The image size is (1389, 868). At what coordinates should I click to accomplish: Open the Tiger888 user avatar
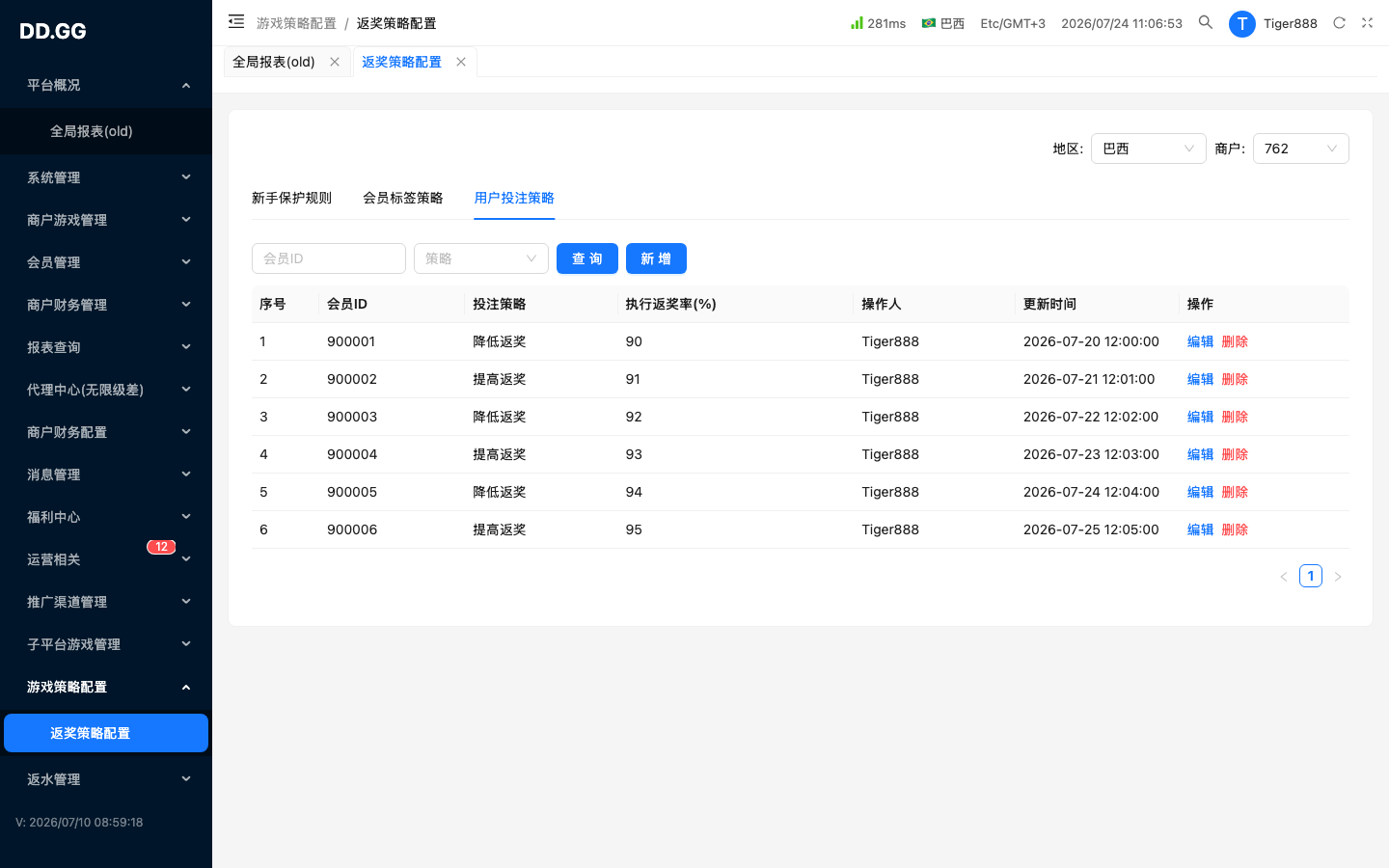click(1241, 23)
